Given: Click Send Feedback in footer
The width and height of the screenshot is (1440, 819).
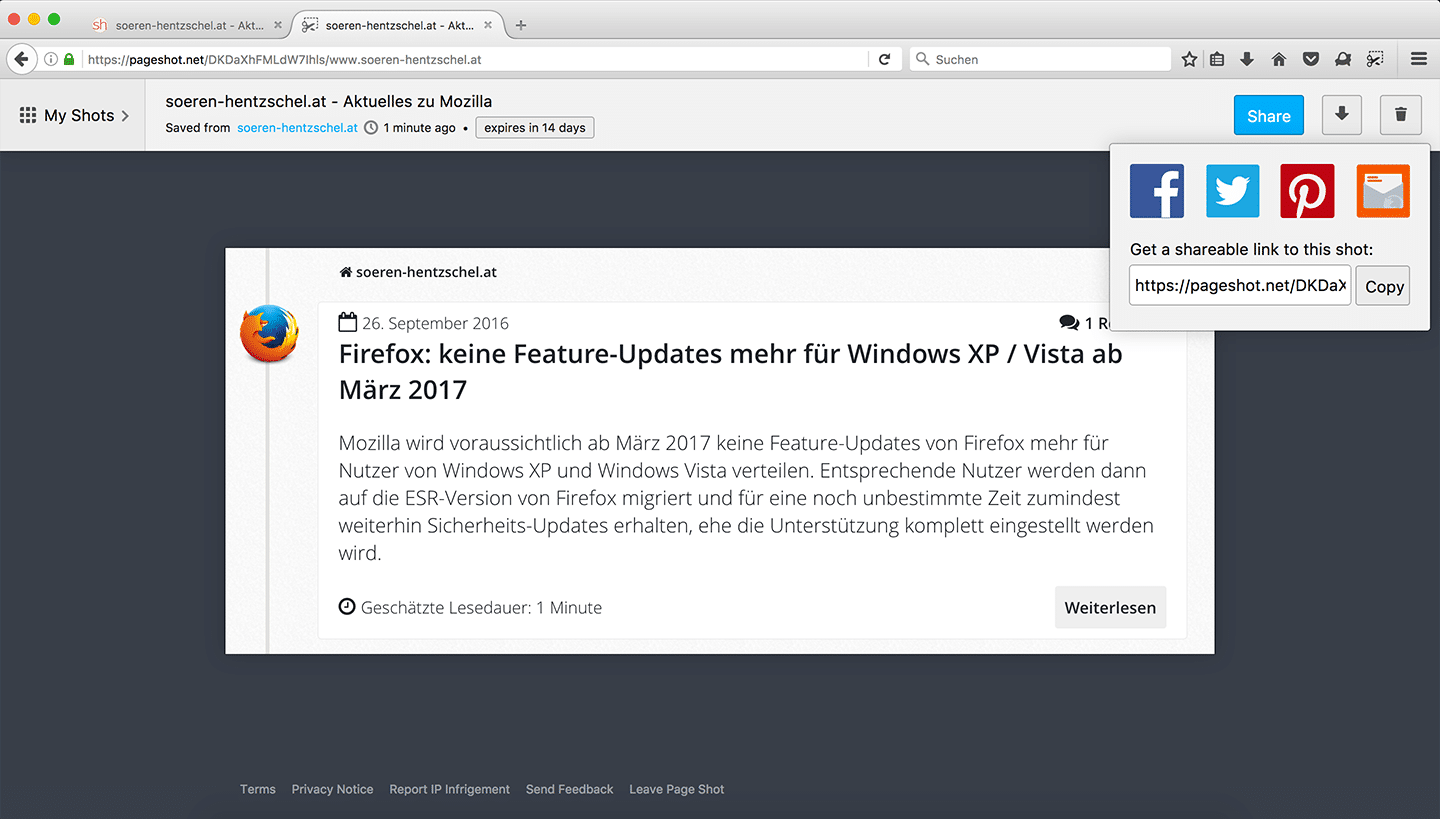Looking at the screenshot, I should point(570,789).
